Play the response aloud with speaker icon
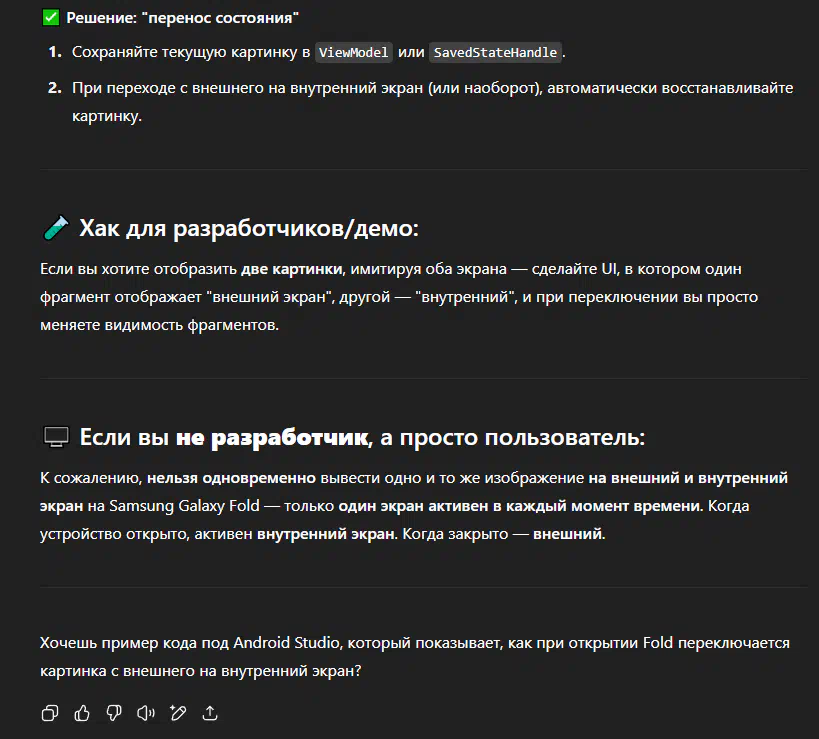The width and height of the screenshot is (819, 739). pos(146,713)
